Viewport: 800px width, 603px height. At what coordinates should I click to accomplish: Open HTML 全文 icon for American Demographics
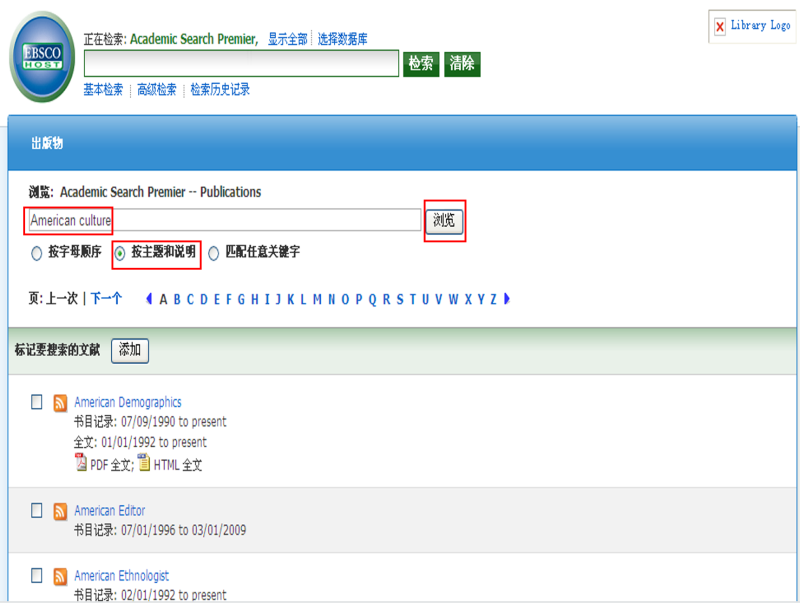(x=144, y=462)
